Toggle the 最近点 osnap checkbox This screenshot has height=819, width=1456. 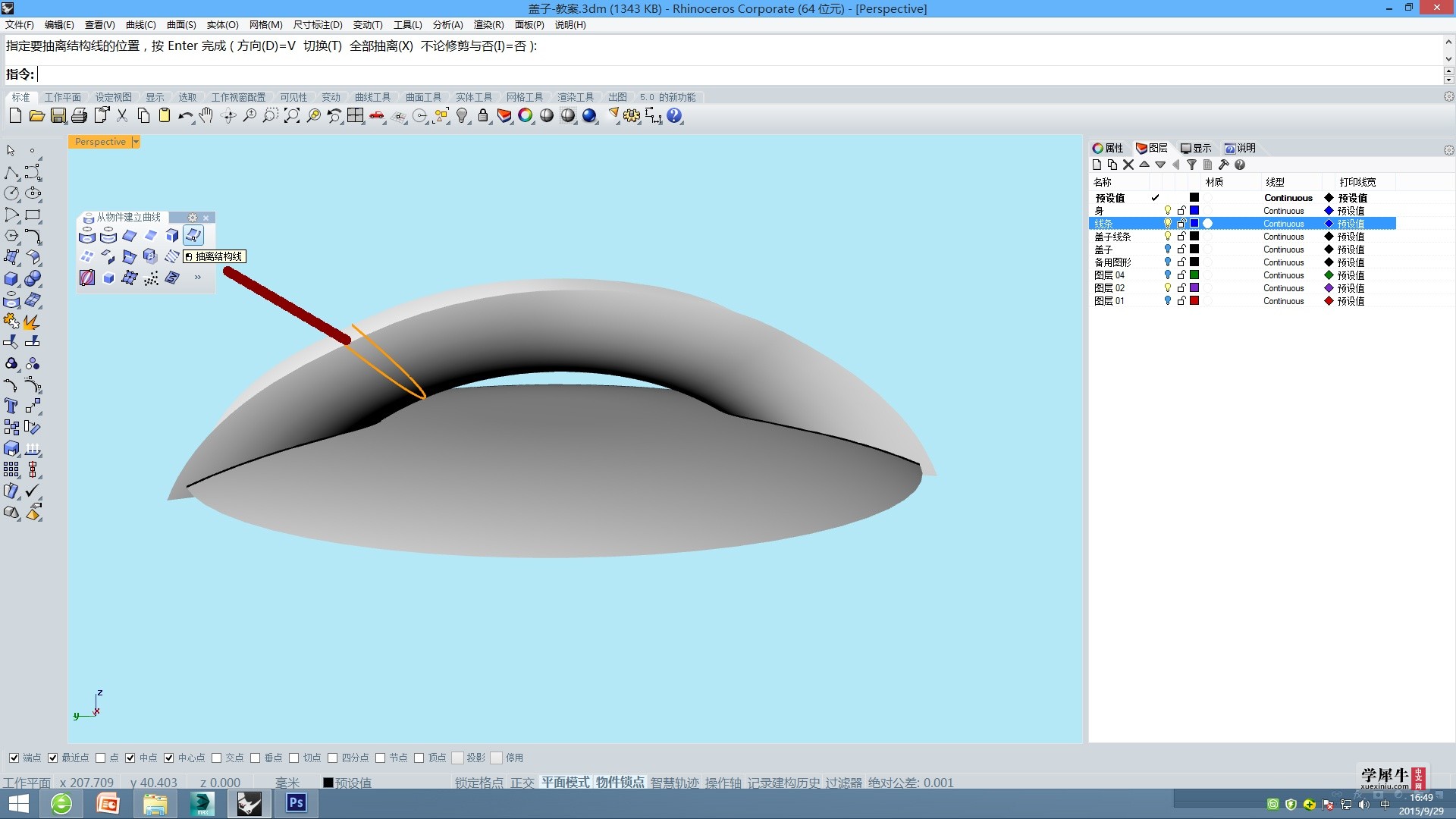pos(53,758)
